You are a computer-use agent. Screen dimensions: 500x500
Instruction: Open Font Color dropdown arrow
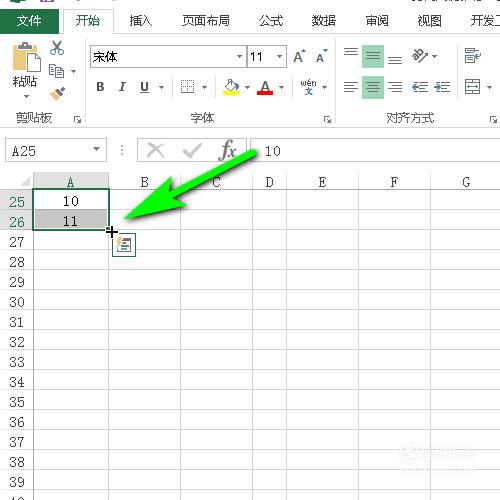point(281,87)
